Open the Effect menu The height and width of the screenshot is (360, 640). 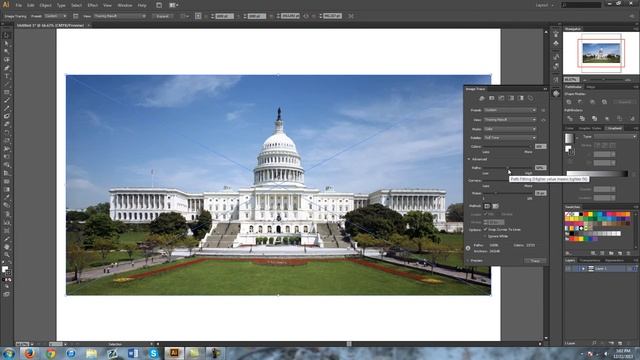point(93,5)
